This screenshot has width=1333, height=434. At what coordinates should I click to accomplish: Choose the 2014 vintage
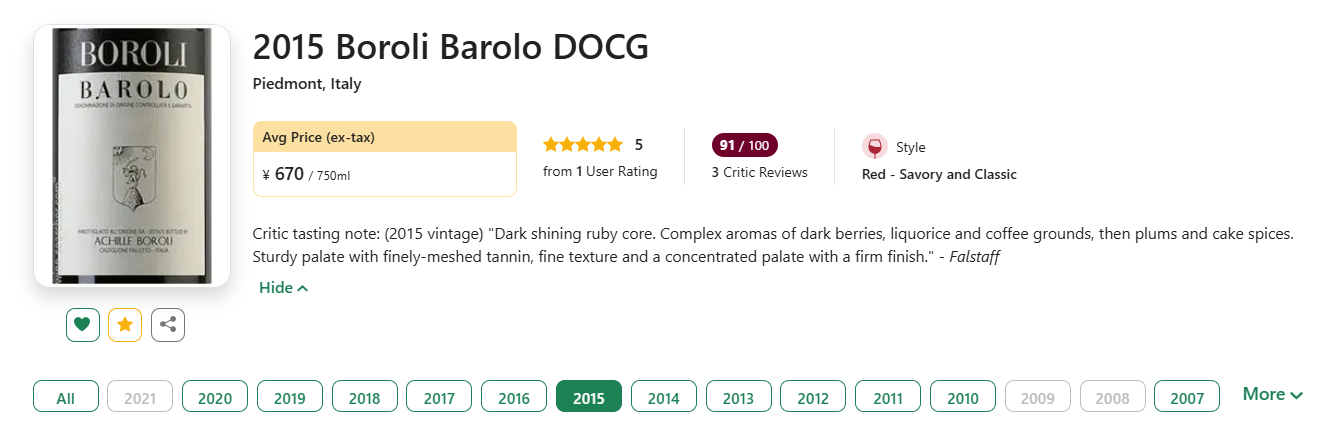664,397
